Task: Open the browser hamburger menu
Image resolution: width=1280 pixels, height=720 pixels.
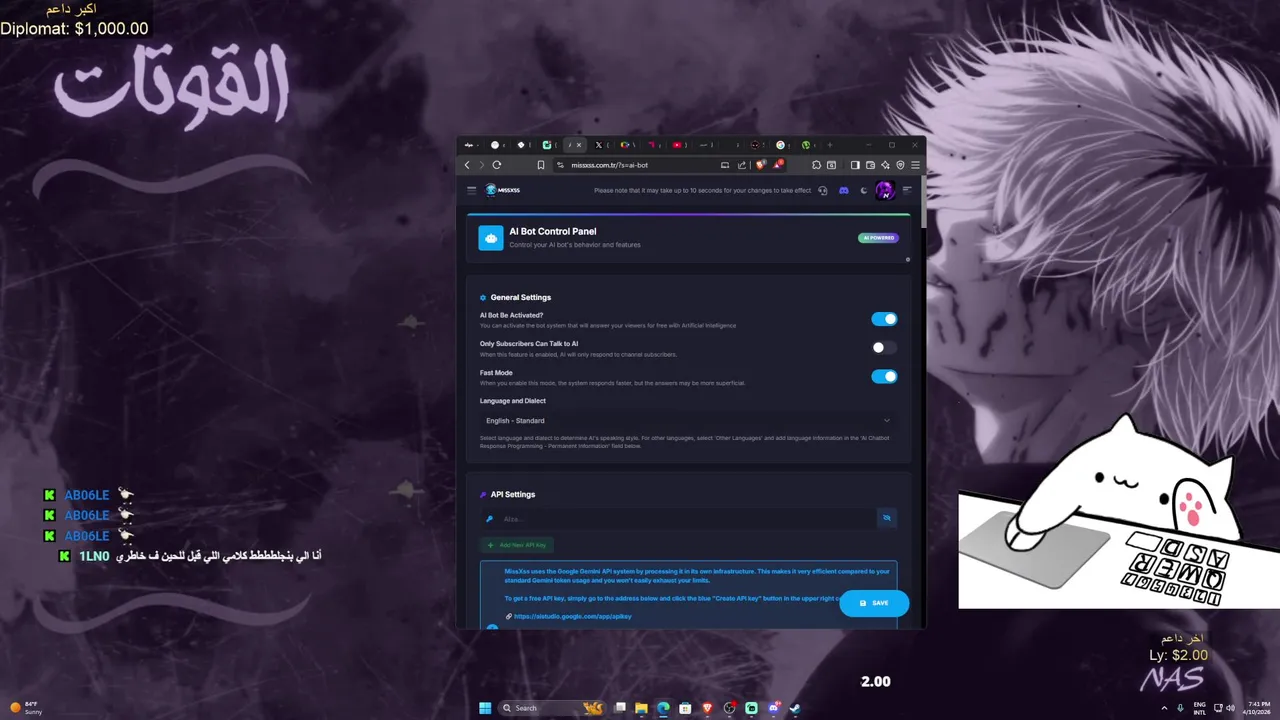Action: pos(915,165)
